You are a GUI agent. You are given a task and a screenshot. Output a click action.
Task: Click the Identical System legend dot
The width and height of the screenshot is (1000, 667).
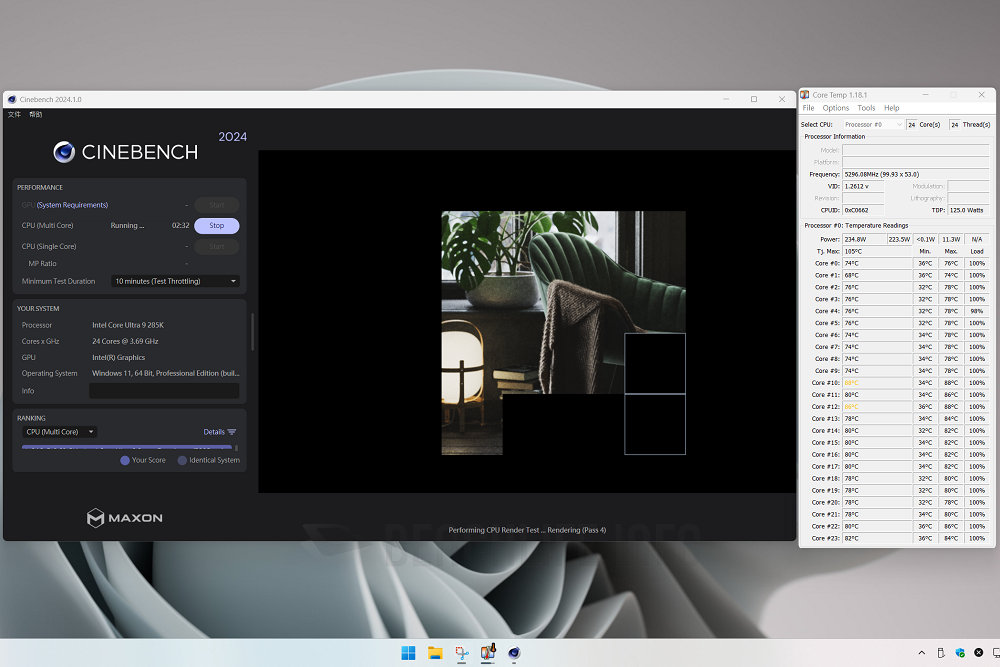pos(182,460)
